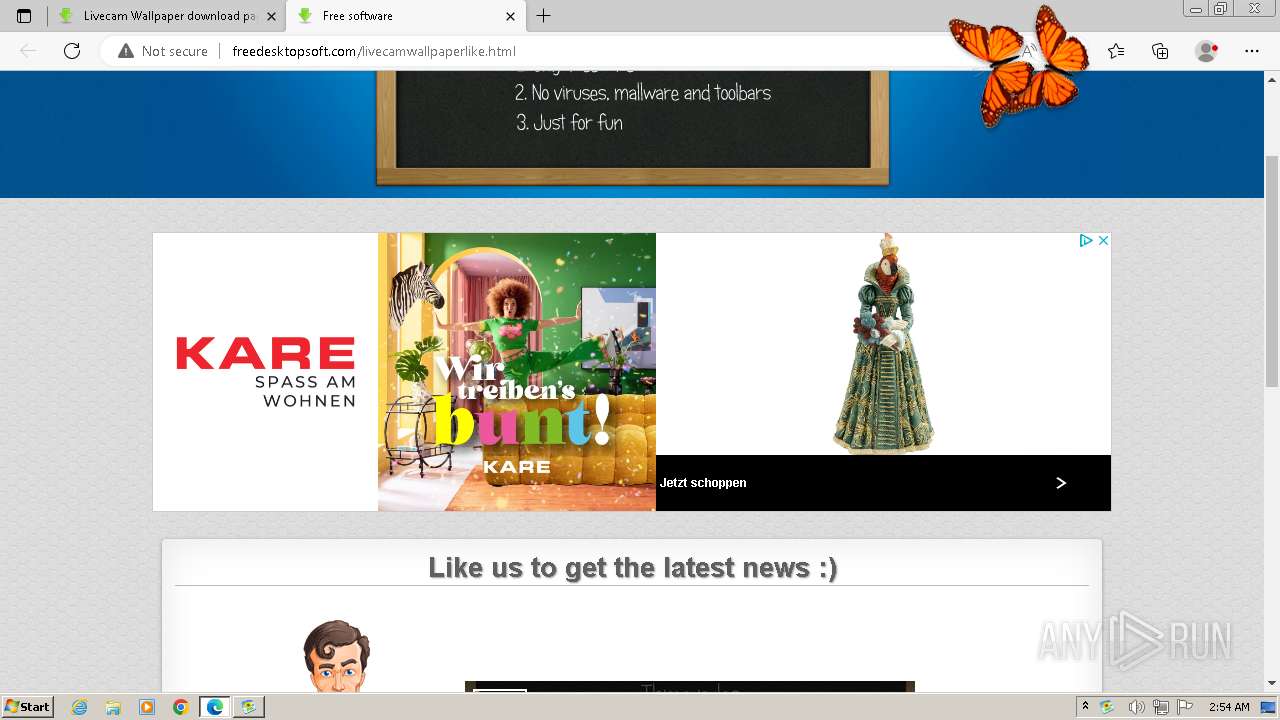Open the browser profile menu
Screen dimensions: 1280x720
pos(1207,51)
